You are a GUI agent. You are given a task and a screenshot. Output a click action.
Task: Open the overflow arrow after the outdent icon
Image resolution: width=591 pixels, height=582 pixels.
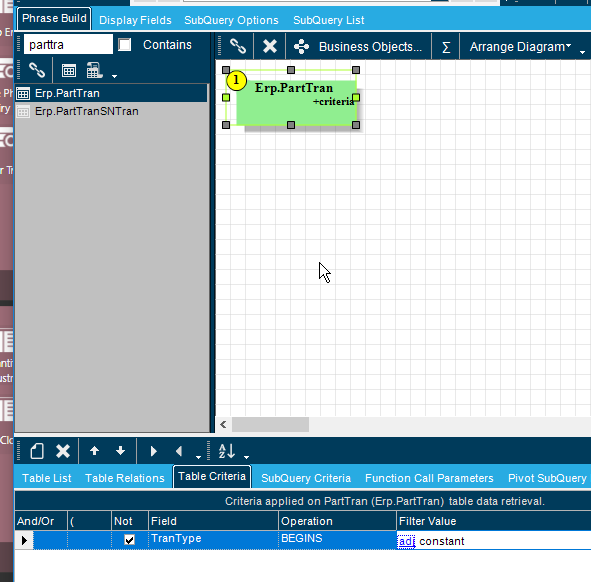pos(198,457)
